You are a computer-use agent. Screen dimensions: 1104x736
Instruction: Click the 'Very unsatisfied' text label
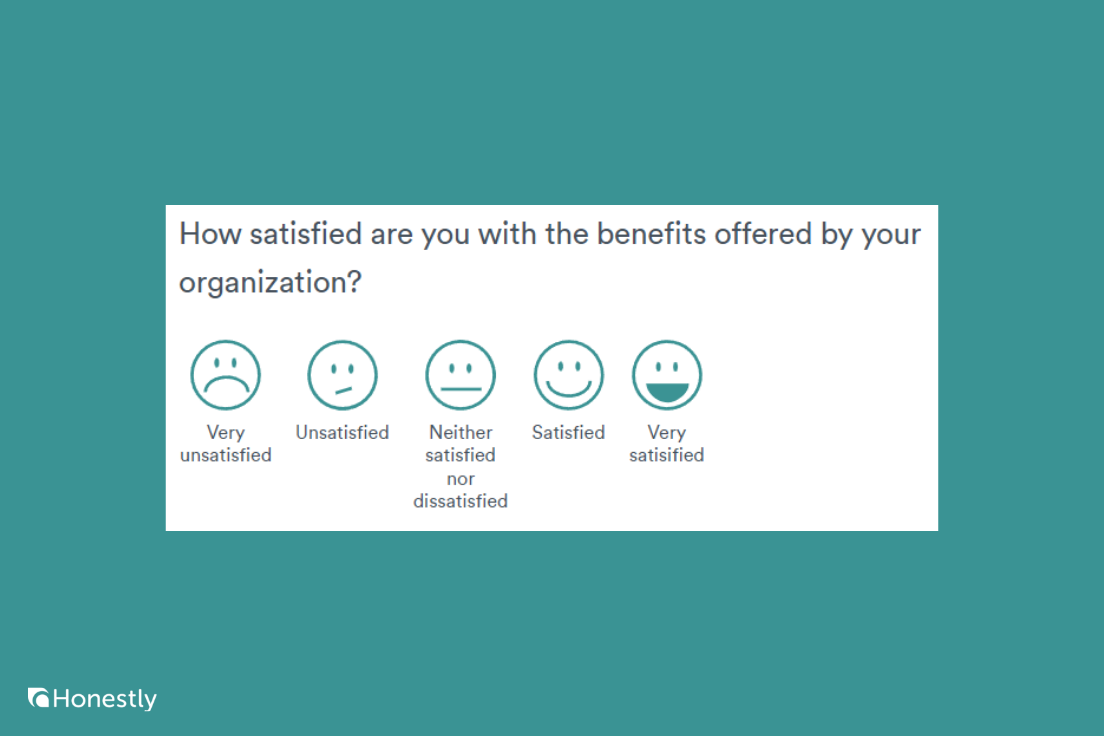pyautogui.click(x=225, y=443)
